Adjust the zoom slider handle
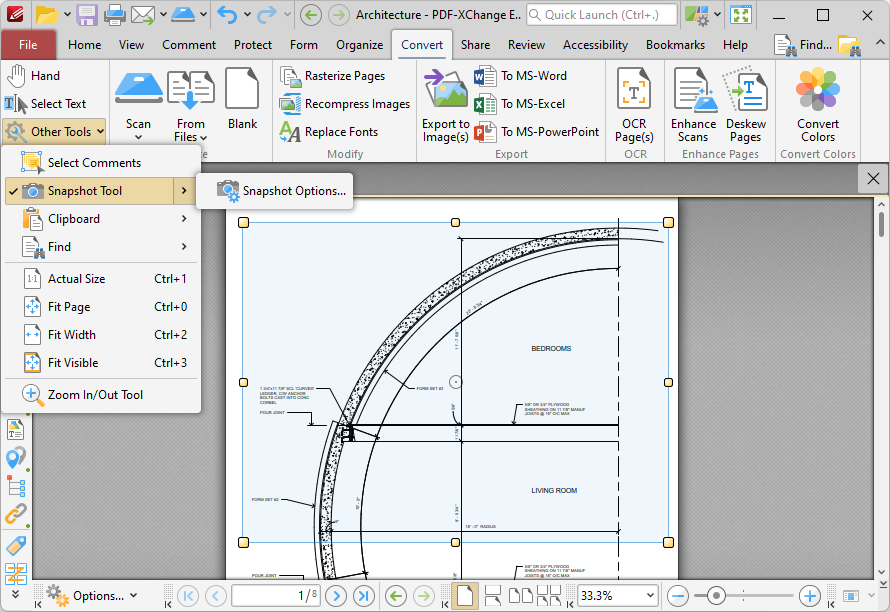 coord(716,596)
